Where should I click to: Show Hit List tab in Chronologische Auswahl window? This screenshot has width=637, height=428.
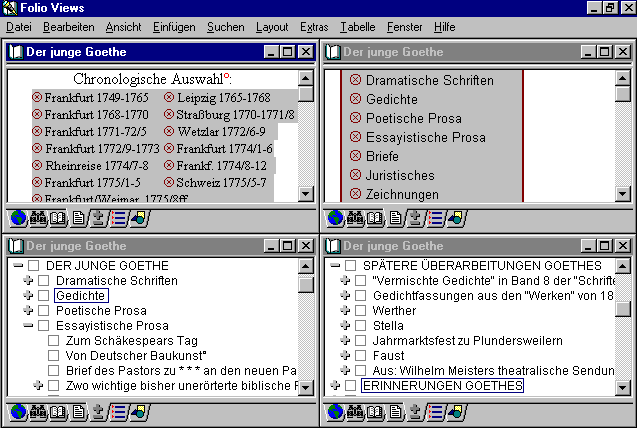(x=118, y=218)
